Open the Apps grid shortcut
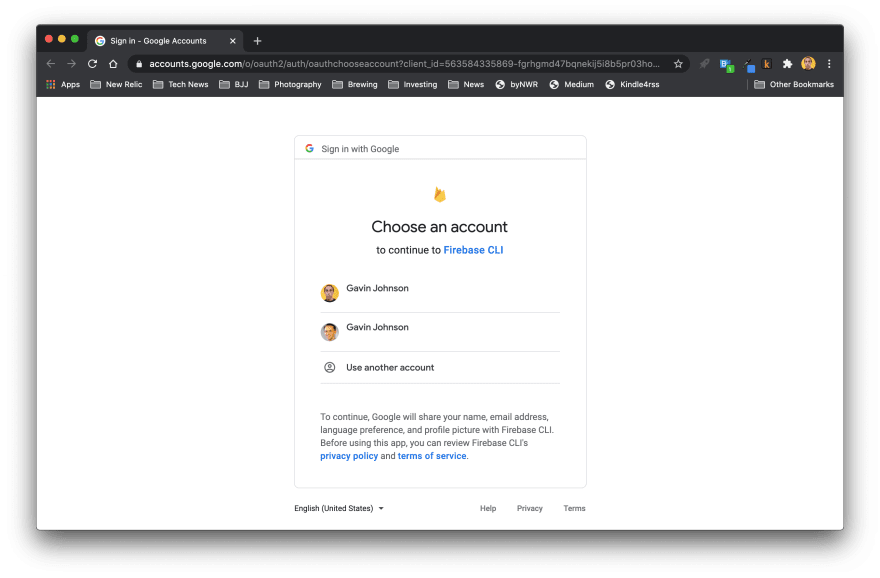Viewport: 880px width, 578px height. pyautogui.click(x=63, y=85)
